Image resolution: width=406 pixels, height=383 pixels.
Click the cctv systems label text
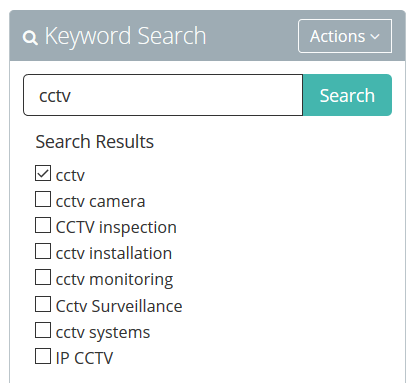[x=103, y=333]
